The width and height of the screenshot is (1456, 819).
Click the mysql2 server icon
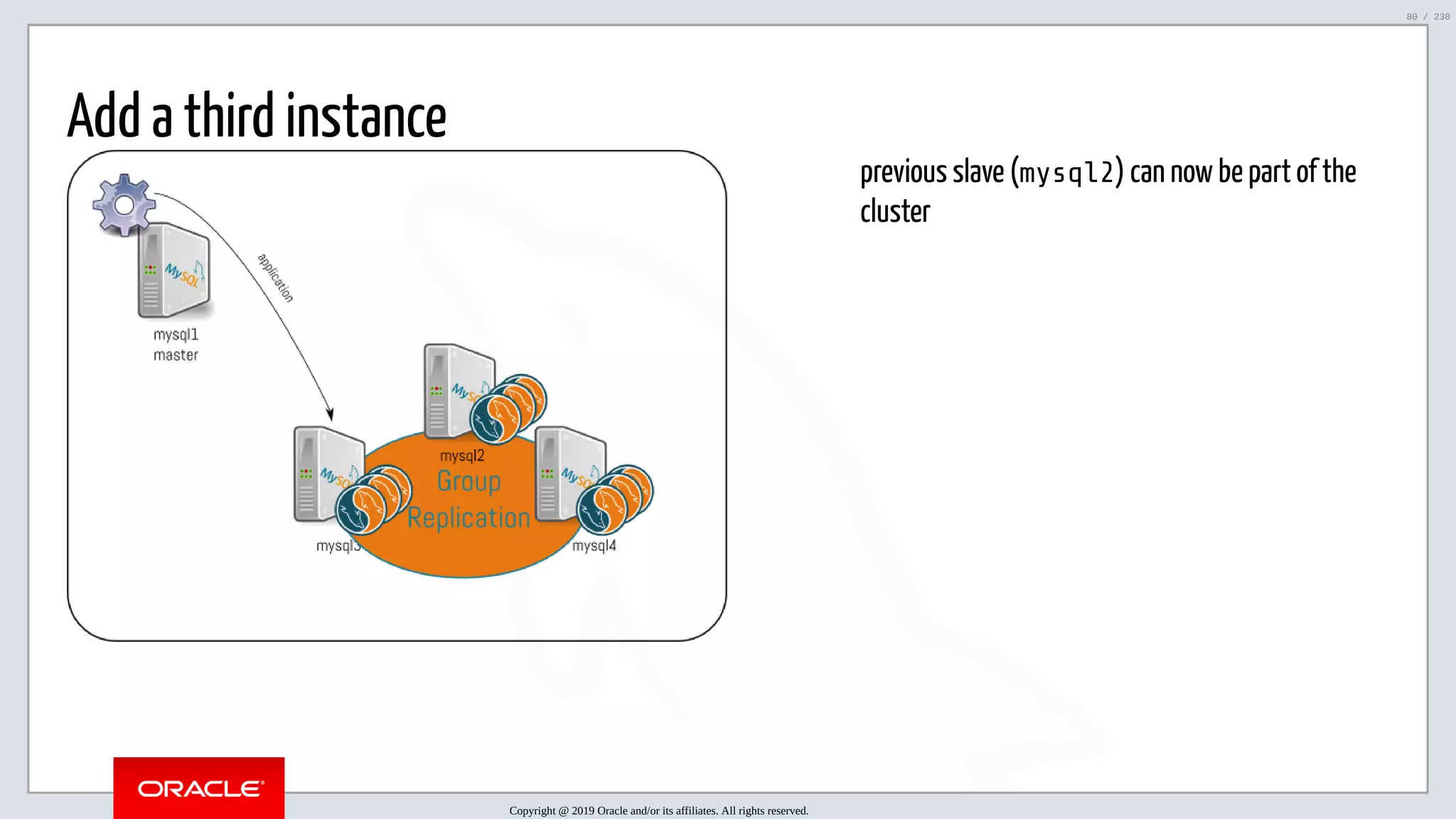pos(459,391)
